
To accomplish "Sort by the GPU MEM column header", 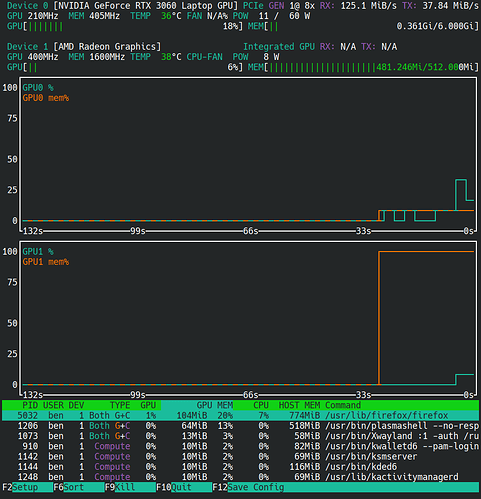I will point(215,405).
